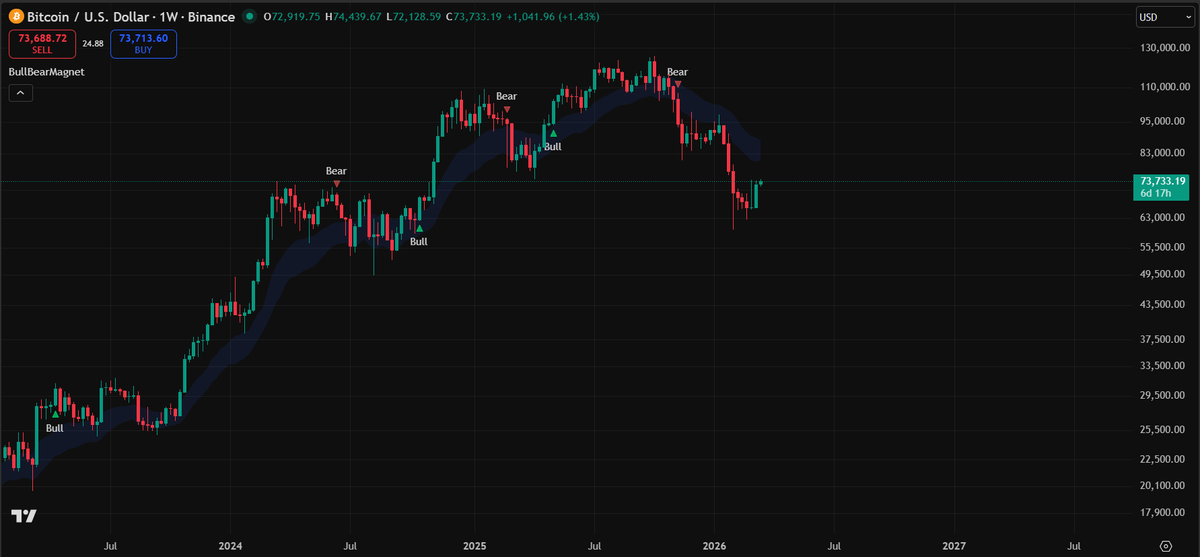This screenshot has height=557, width=1200.
Task: Click the 37,500.00 price axis label
Action: 1161,339
